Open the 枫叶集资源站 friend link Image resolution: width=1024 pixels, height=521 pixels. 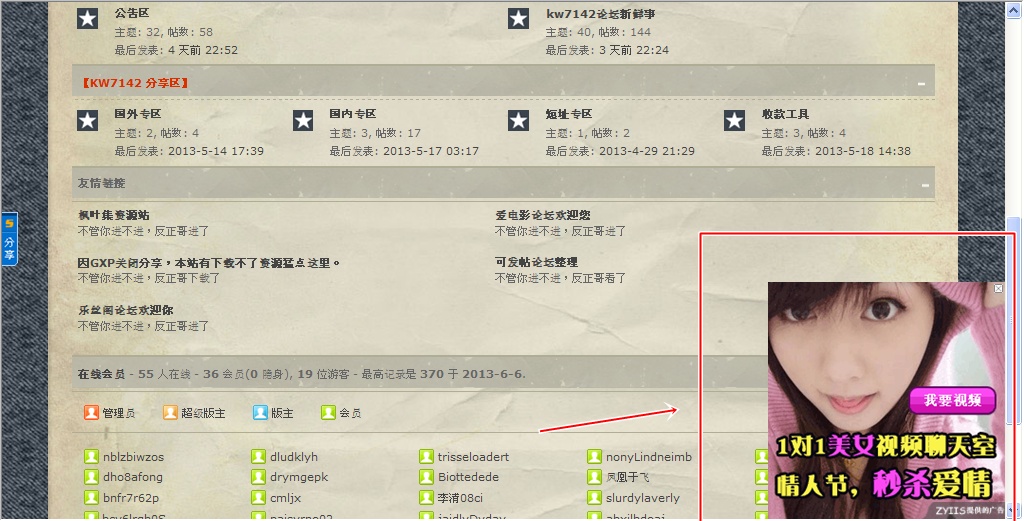[x=114, y=215]
